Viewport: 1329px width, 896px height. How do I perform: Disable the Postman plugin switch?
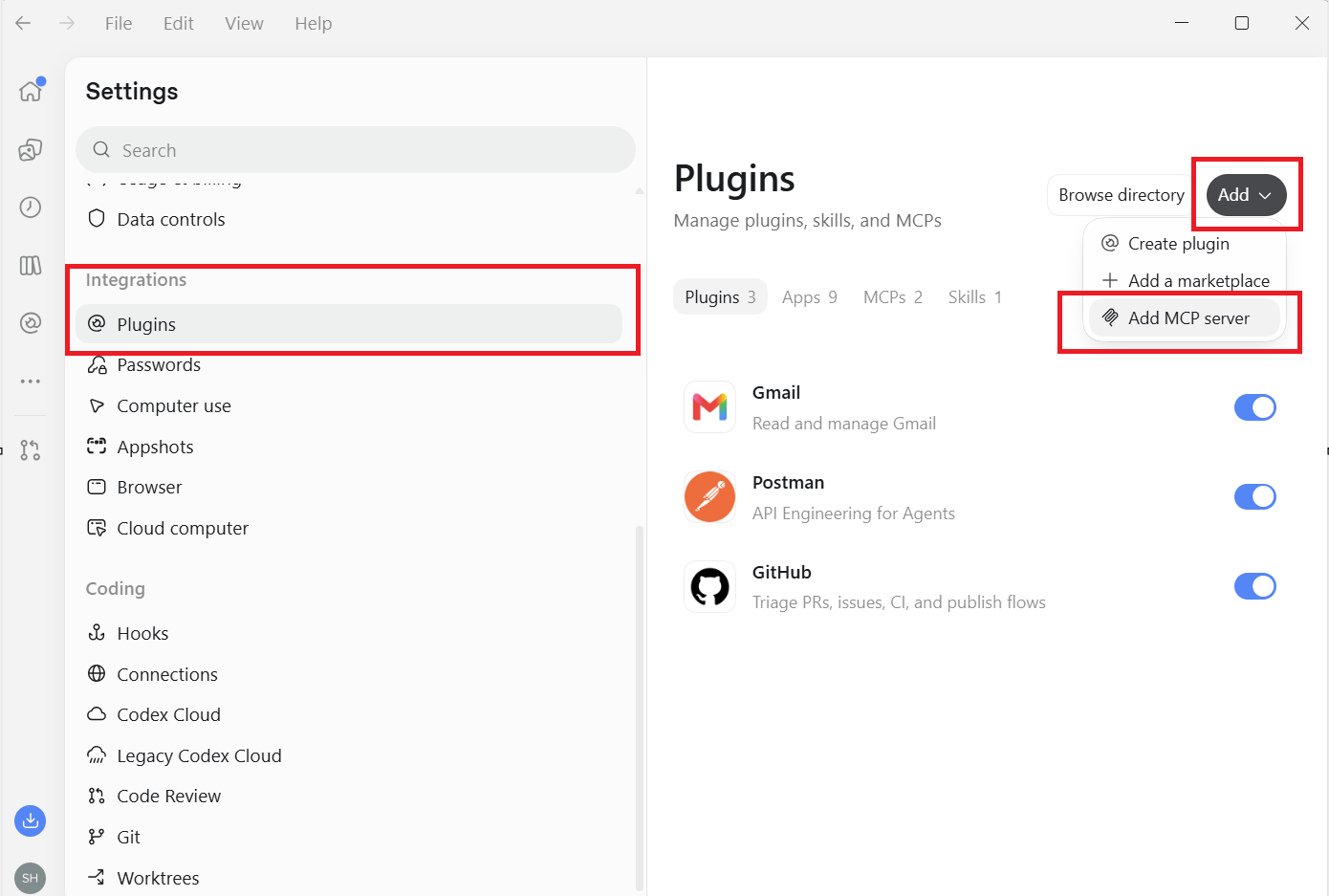(x=1255, y=497)
